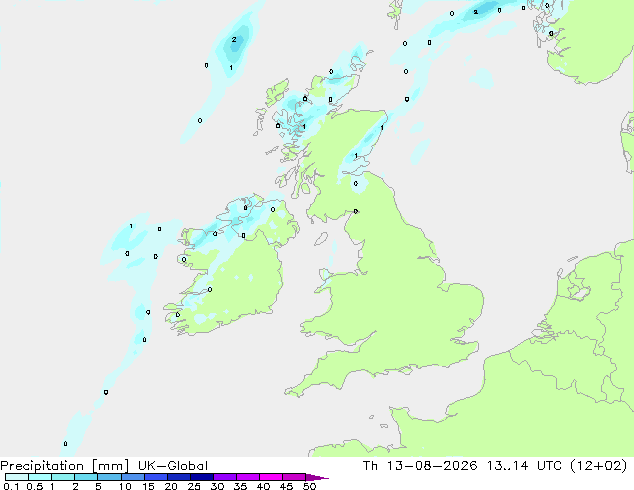
Task: Click the "(12+02)" forecast run label
Action: click(598, 466)
